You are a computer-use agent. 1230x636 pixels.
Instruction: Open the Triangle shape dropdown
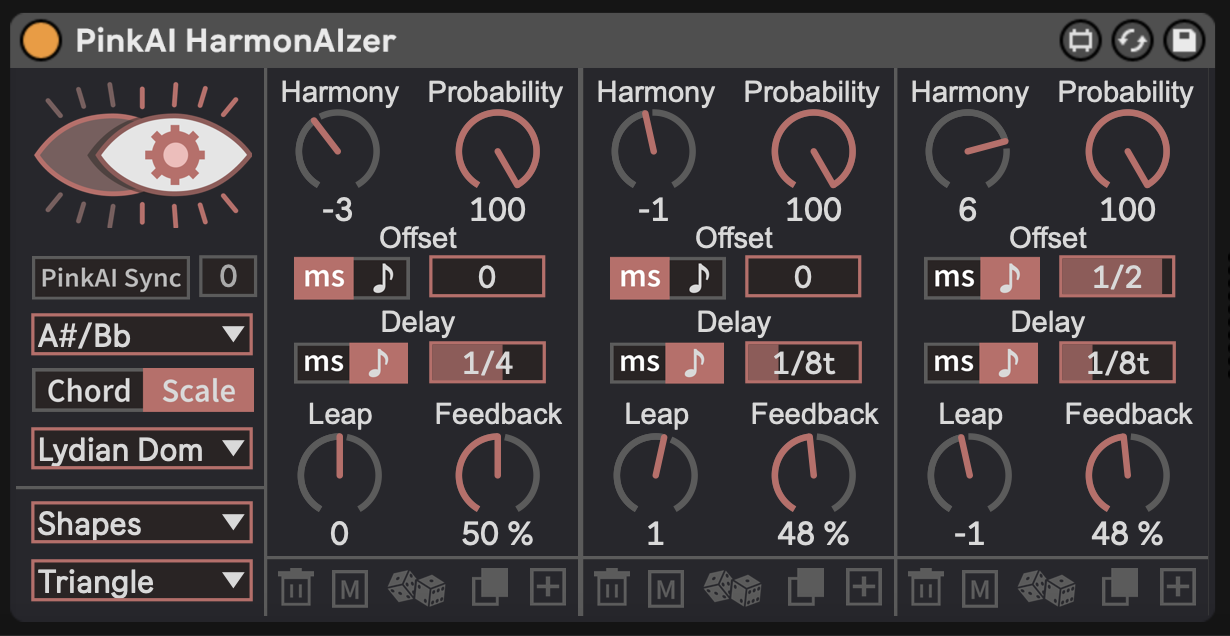point(142,581)
